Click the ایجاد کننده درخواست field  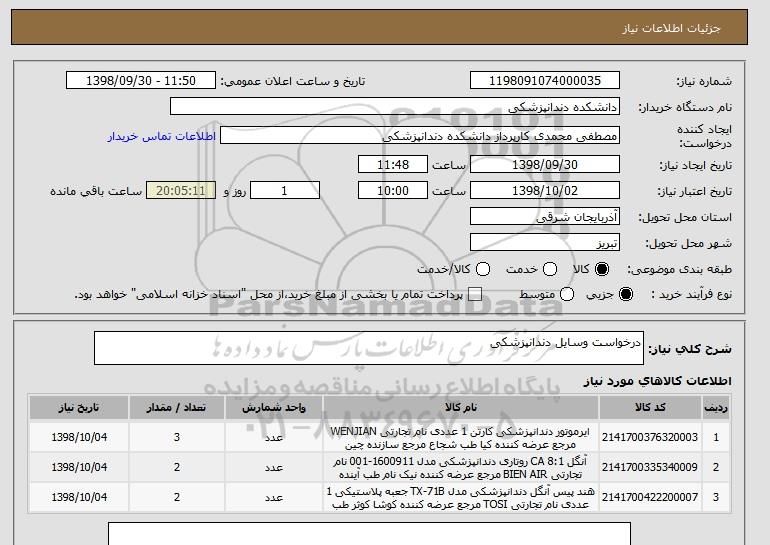(420, 136)
